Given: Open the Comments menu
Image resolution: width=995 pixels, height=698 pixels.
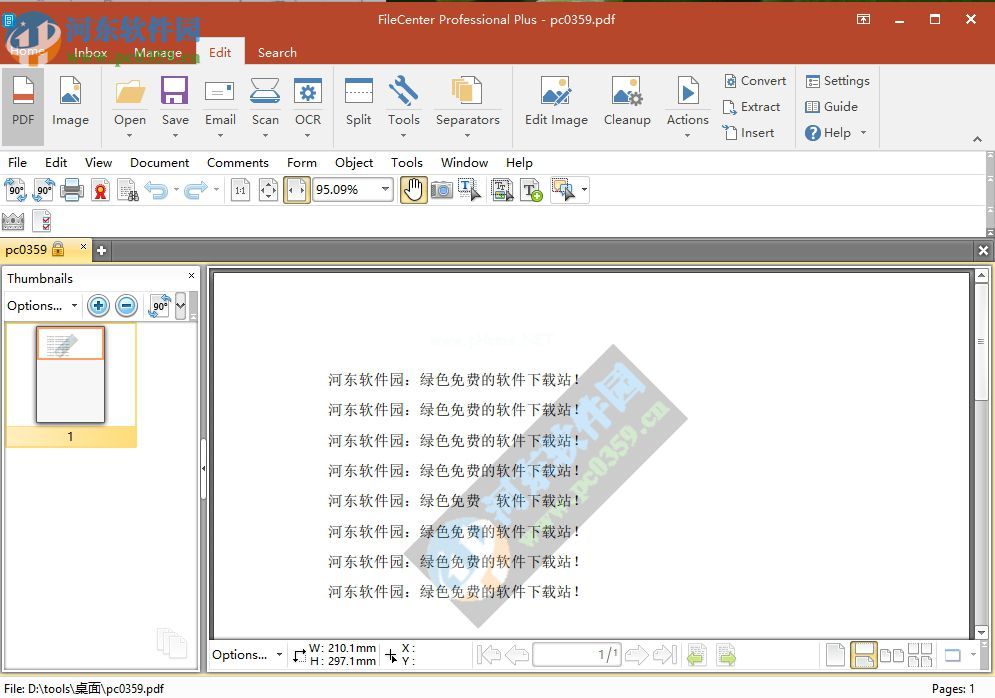Looking at the screenshot, I should (237, 162).
